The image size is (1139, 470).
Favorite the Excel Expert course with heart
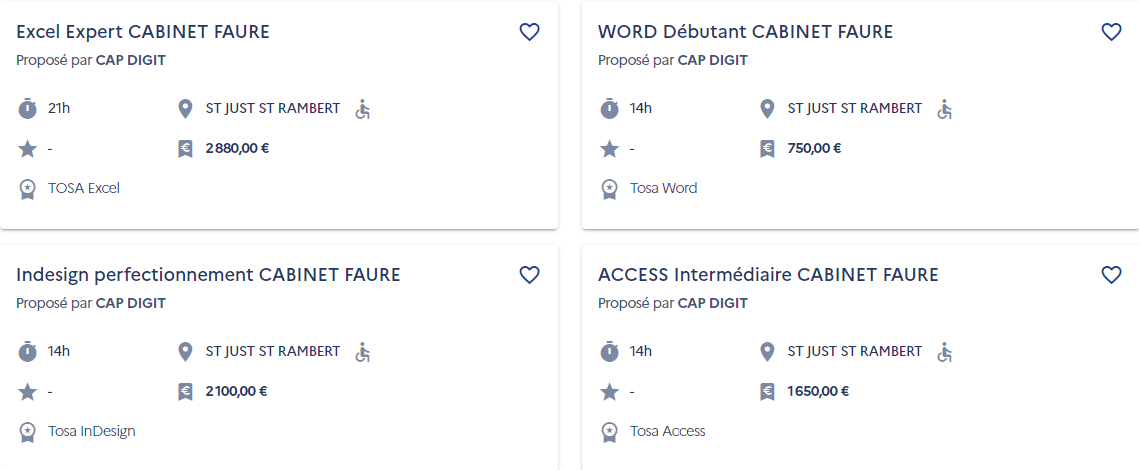point(530,32)
